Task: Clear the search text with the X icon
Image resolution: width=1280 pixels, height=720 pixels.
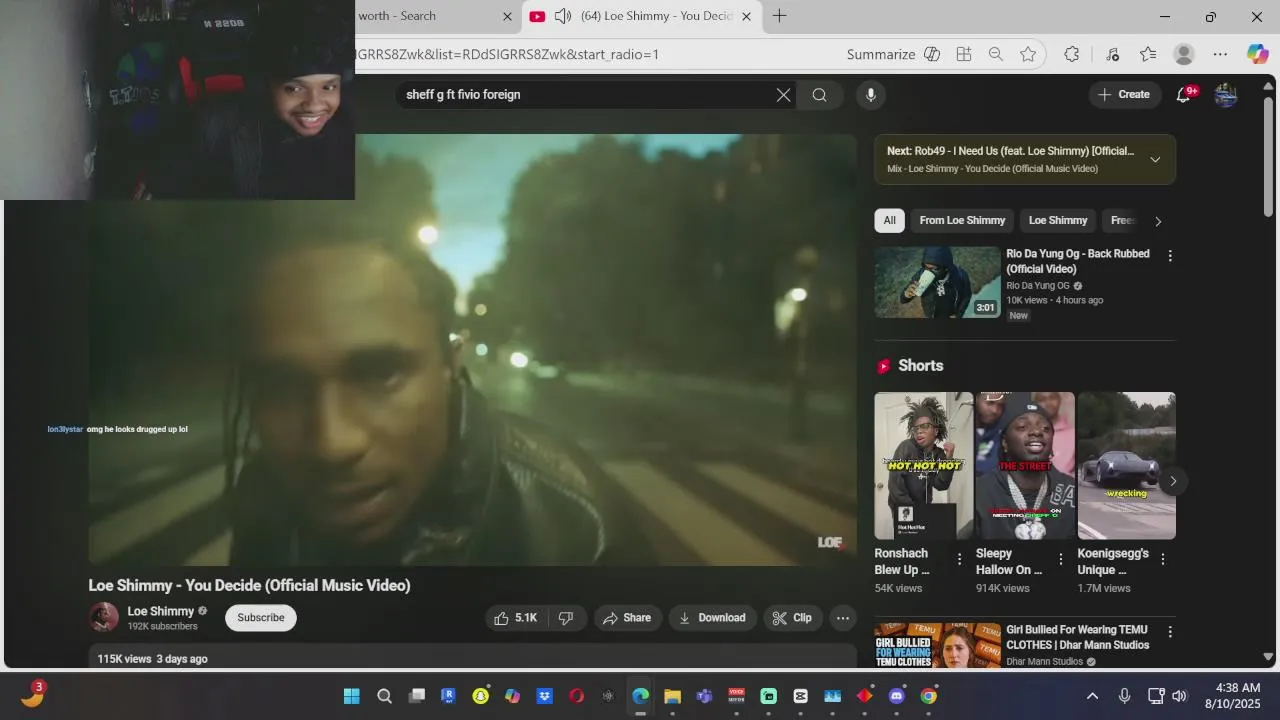Action: click(783, 95)
